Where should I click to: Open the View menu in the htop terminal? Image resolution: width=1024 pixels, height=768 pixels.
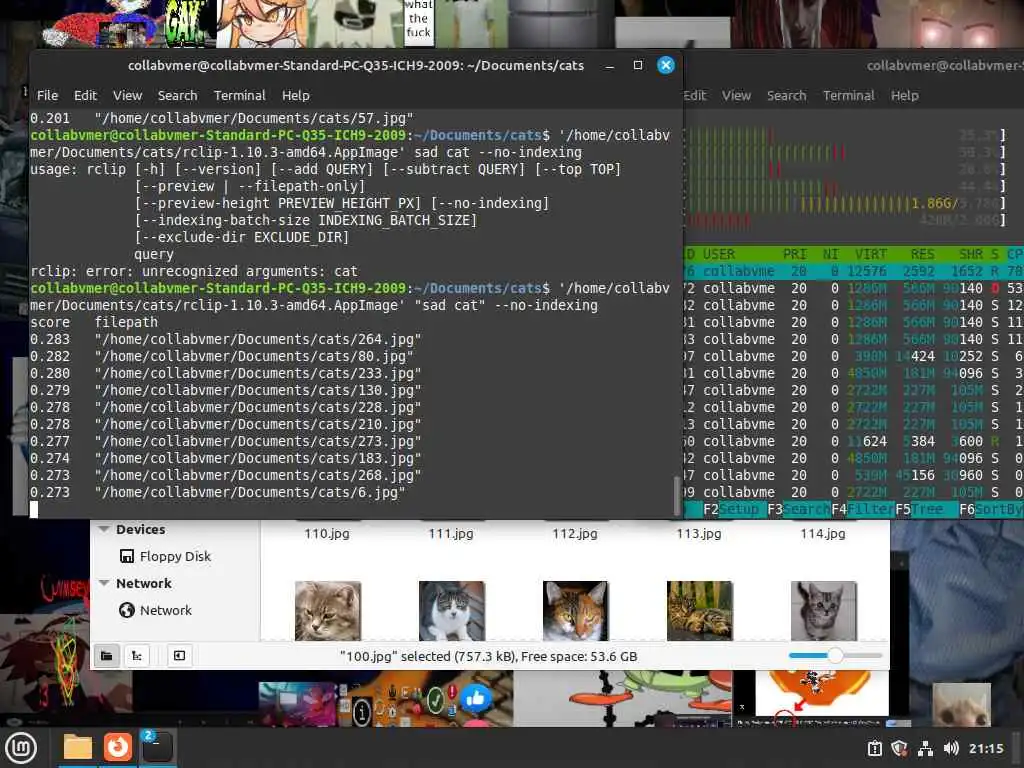[736, 95]
